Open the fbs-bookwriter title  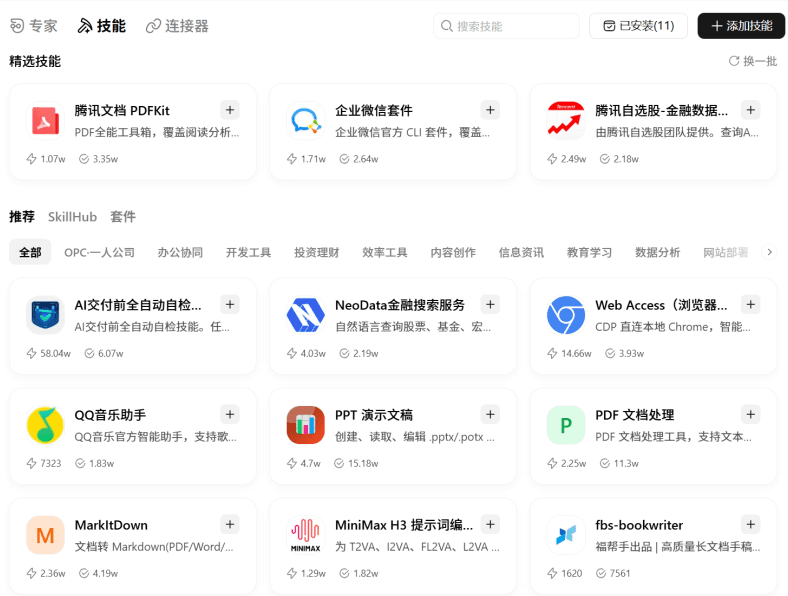(x=639, y=525)
